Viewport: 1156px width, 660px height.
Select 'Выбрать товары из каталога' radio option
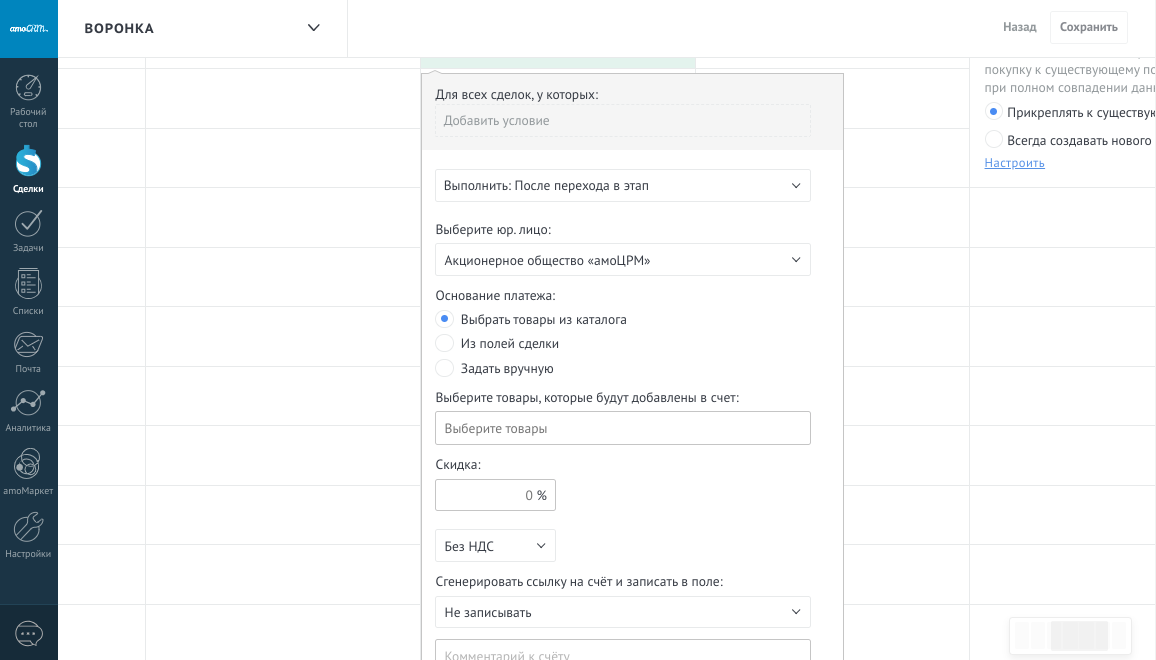(445, 319)
